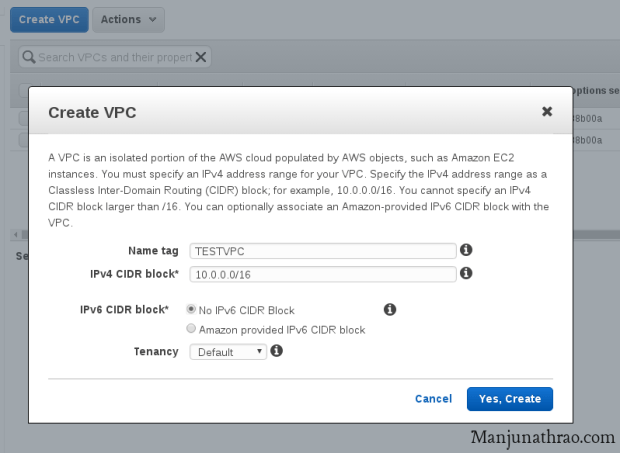Image resolution: width=620 pixels, height=453 pixels.
Task: Click the Cancel link
Action: click(x=433, y=399)
